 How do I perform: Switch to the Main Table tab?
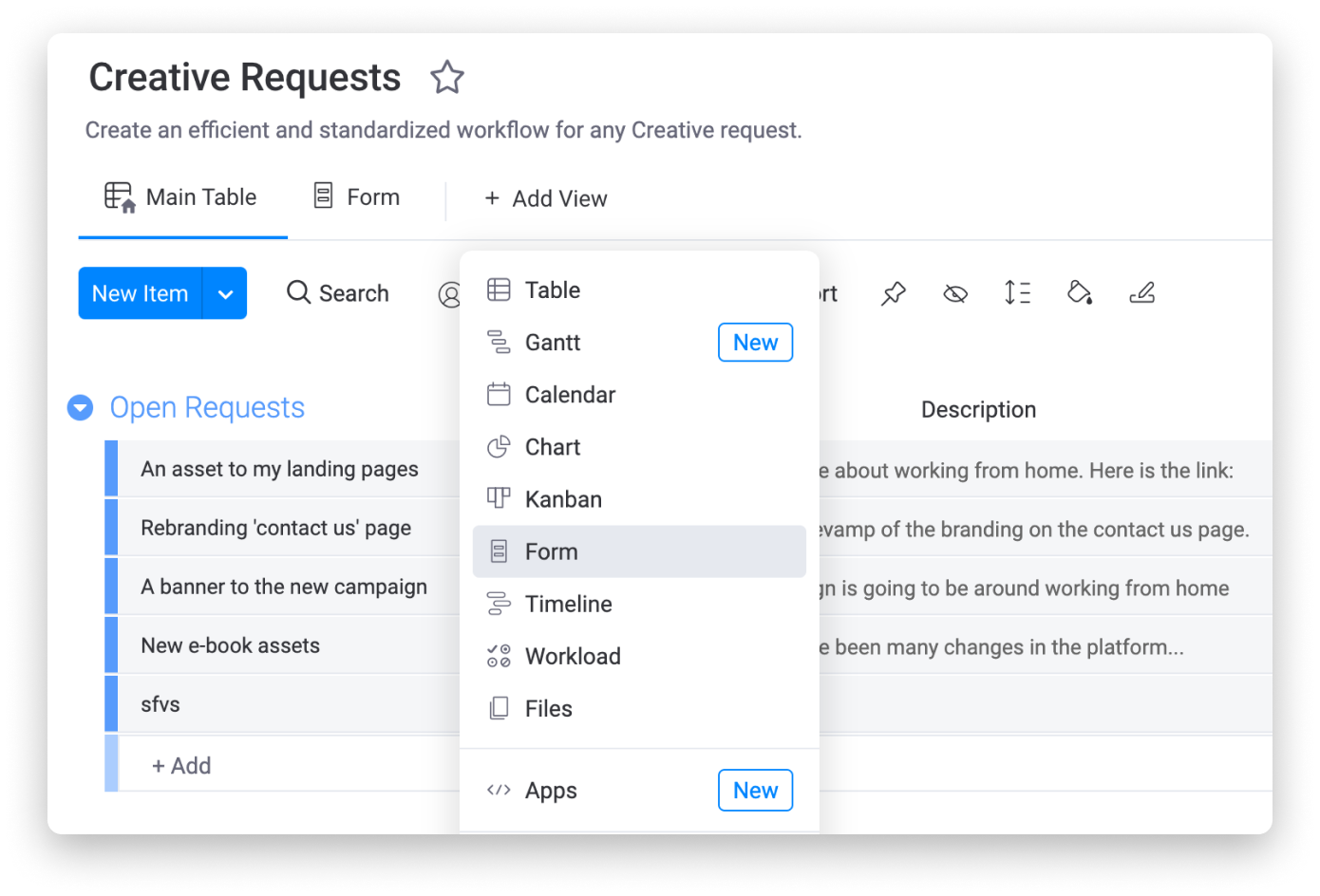click(x=181, y=197)
